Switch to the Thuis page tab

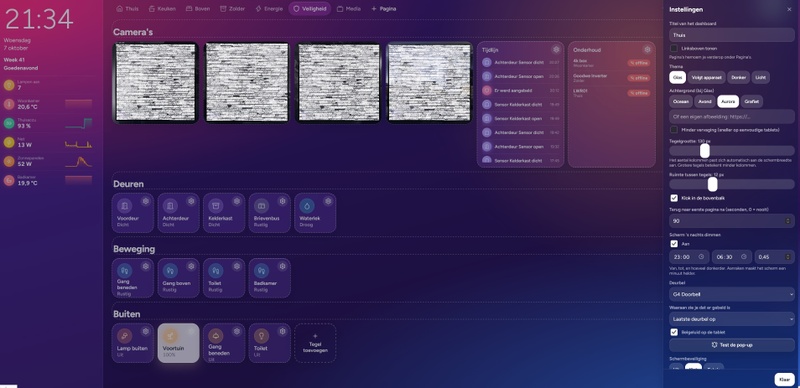(x=128, y=9)
